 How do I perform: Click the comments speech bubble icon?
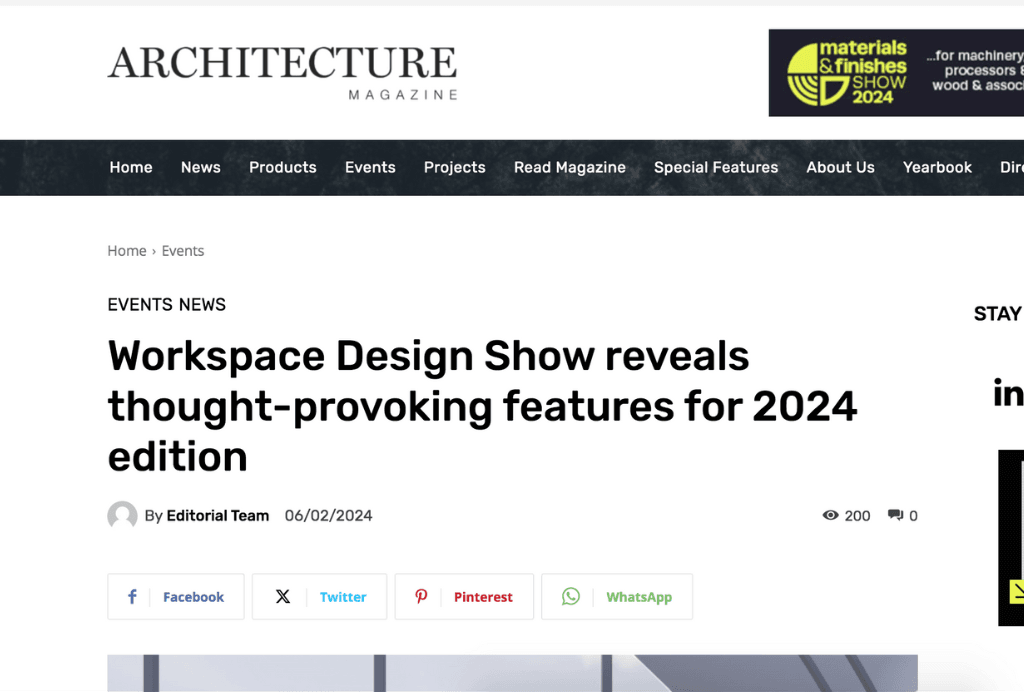pyautogui.click(x=895, y=516)
